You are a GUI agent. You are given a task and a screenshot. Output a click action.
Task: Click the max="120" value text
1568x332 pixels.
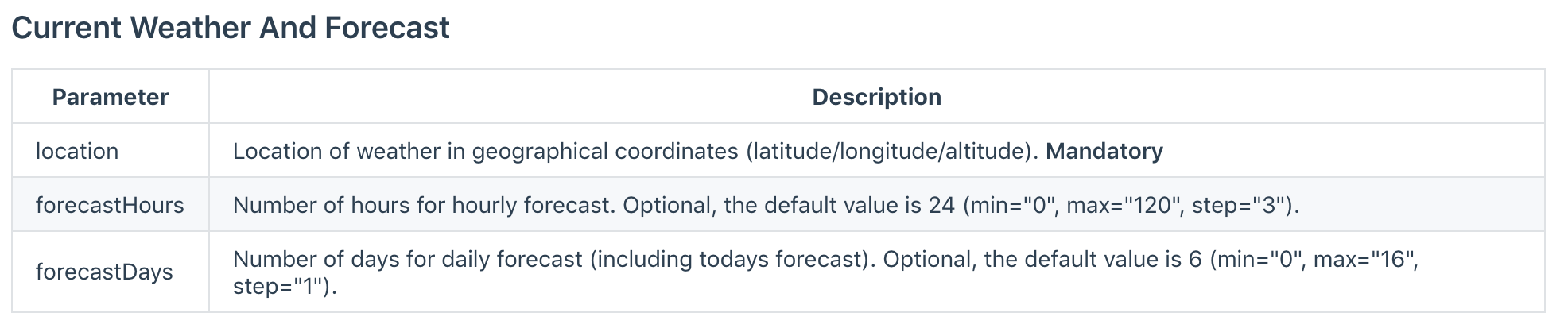(1121, 205)
